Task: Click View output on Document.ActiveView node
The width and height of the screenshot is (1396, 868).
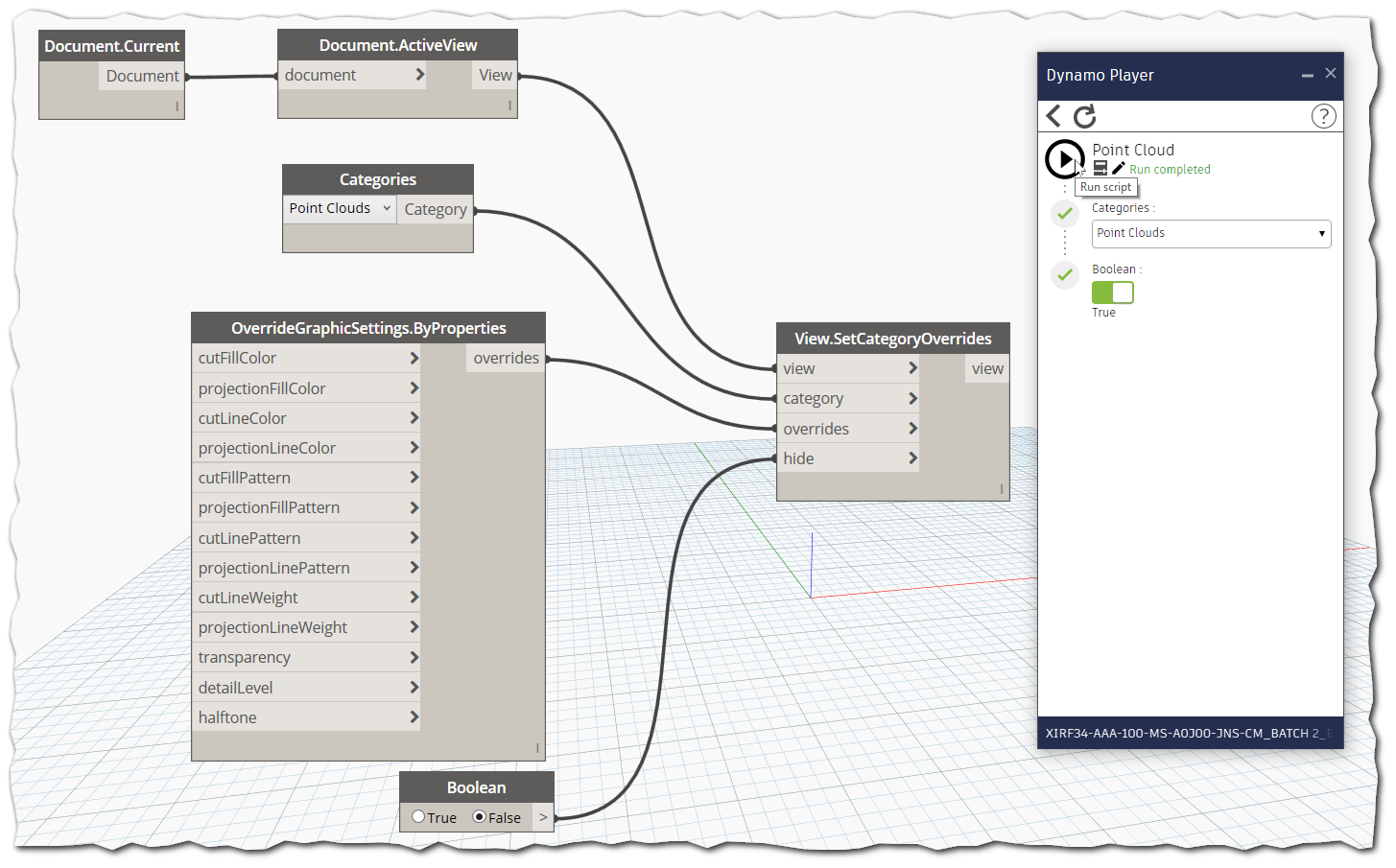Action: pyautogui.click(x=495, y=75)
